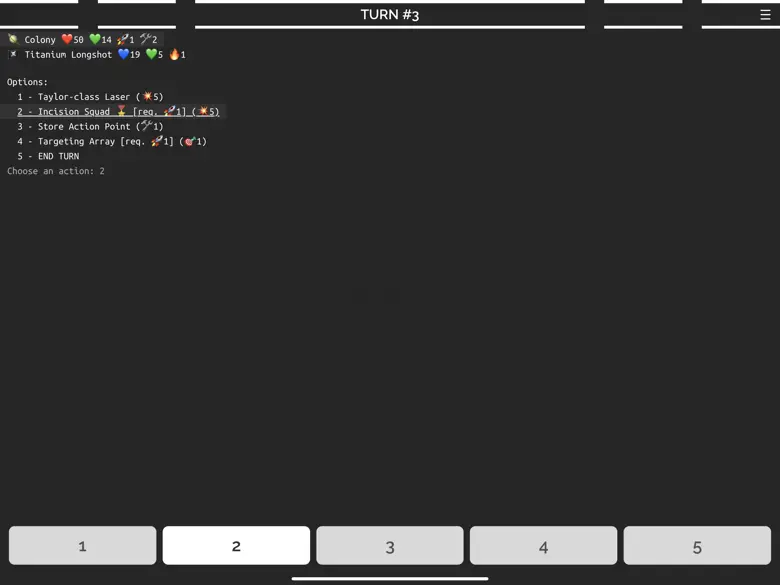Screen dimensions: 780x585
Task: Click the Titanium Longshot ship icon
Action: point(13,54)
